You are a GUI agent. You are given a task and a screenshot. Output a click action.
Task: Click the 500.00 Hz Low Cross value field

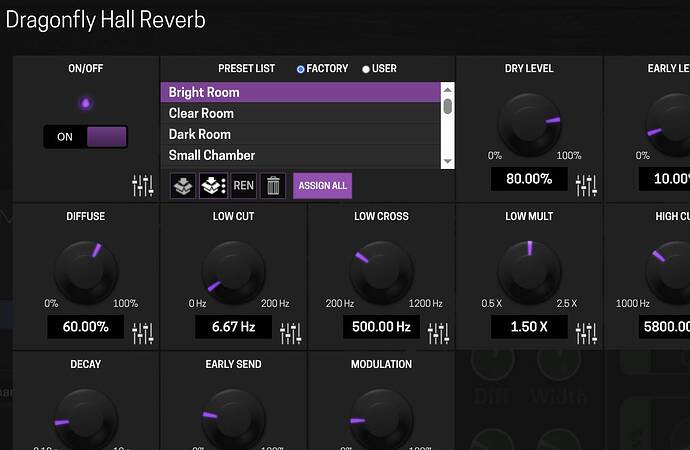(381, 327)
